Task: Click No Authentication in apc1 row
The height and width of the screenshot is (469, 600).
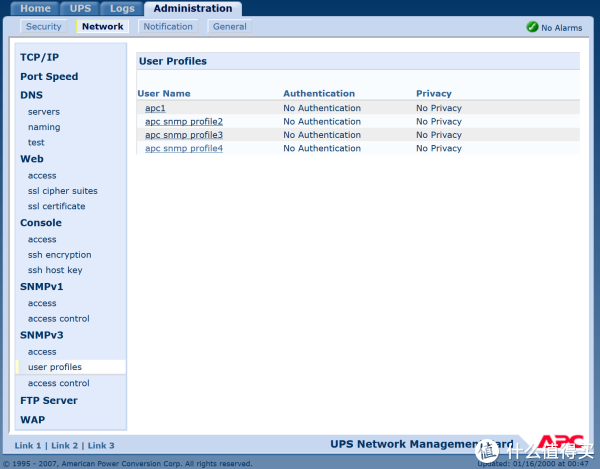Action: tap(322, 108)
